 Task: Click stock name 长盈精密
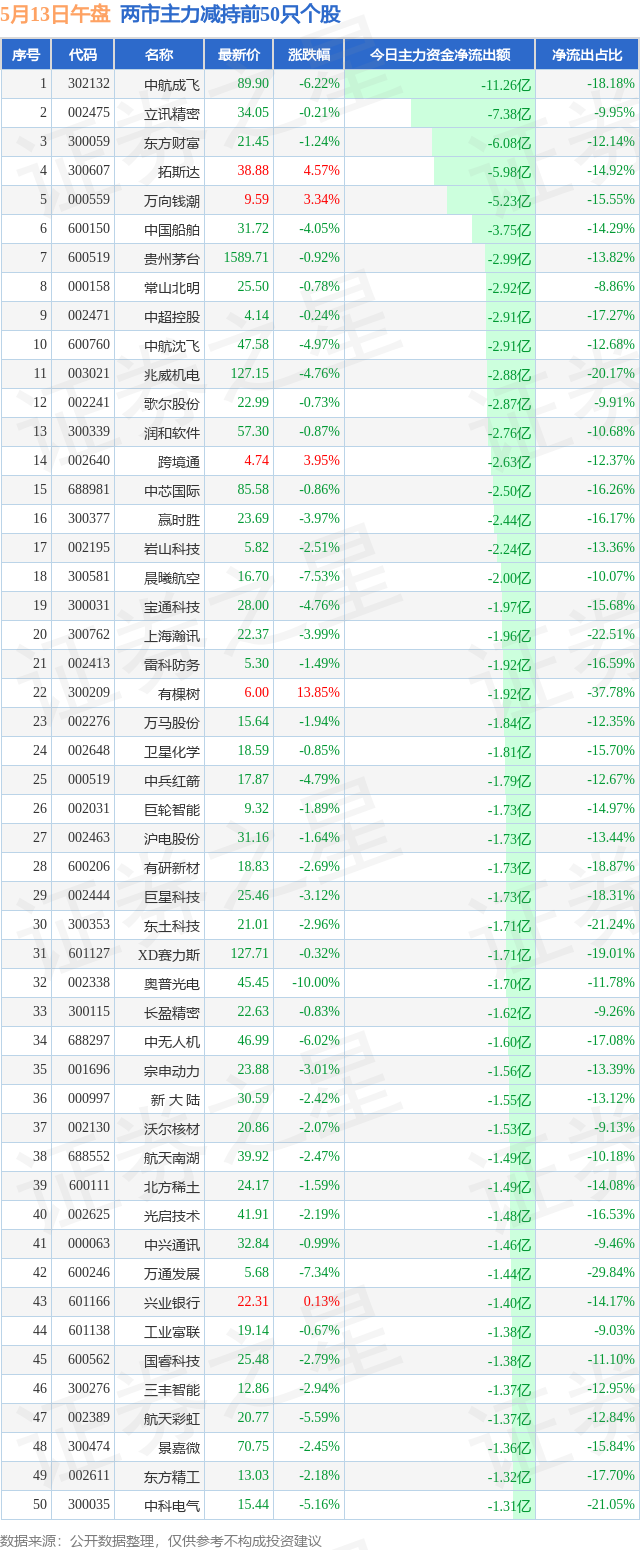(x=172, y=1012)
